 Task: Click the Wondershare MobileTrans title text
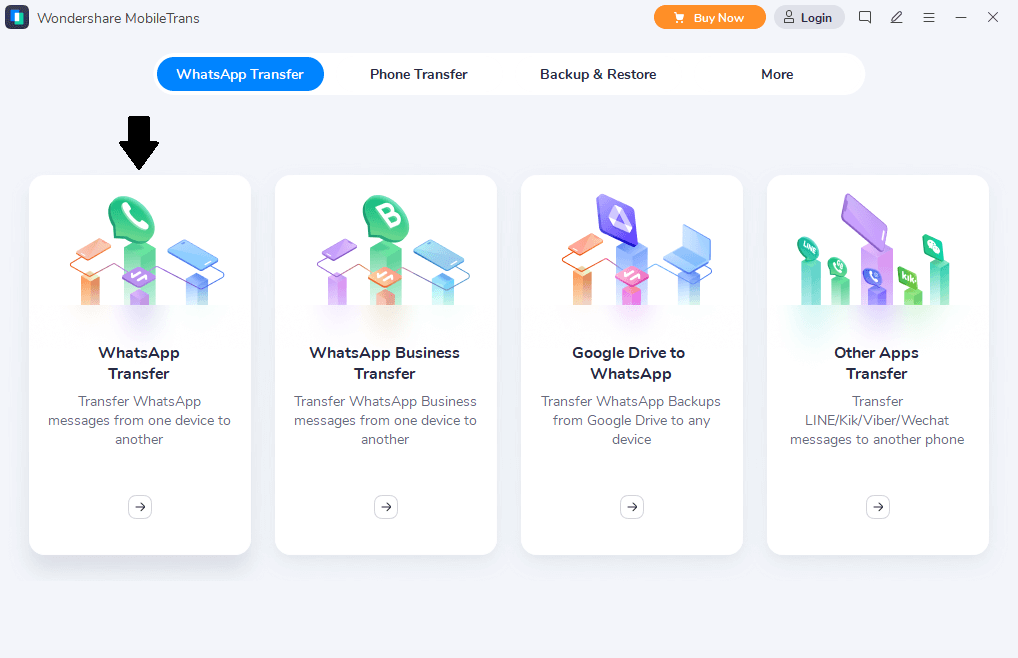coord(118,18)
